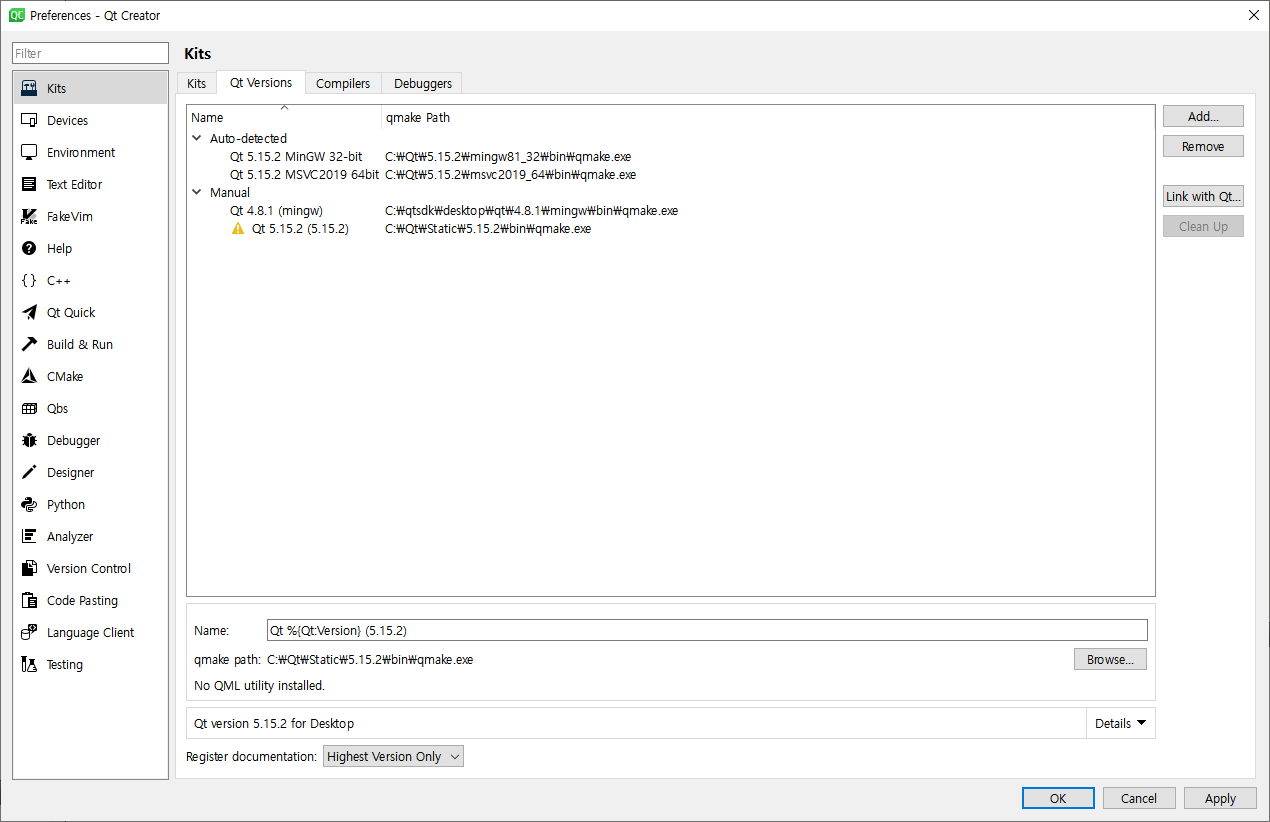The image size is (1270, 822).
Task: Open the Help question-mark icon
Action: pyautogui.click(x=29, y=248)
